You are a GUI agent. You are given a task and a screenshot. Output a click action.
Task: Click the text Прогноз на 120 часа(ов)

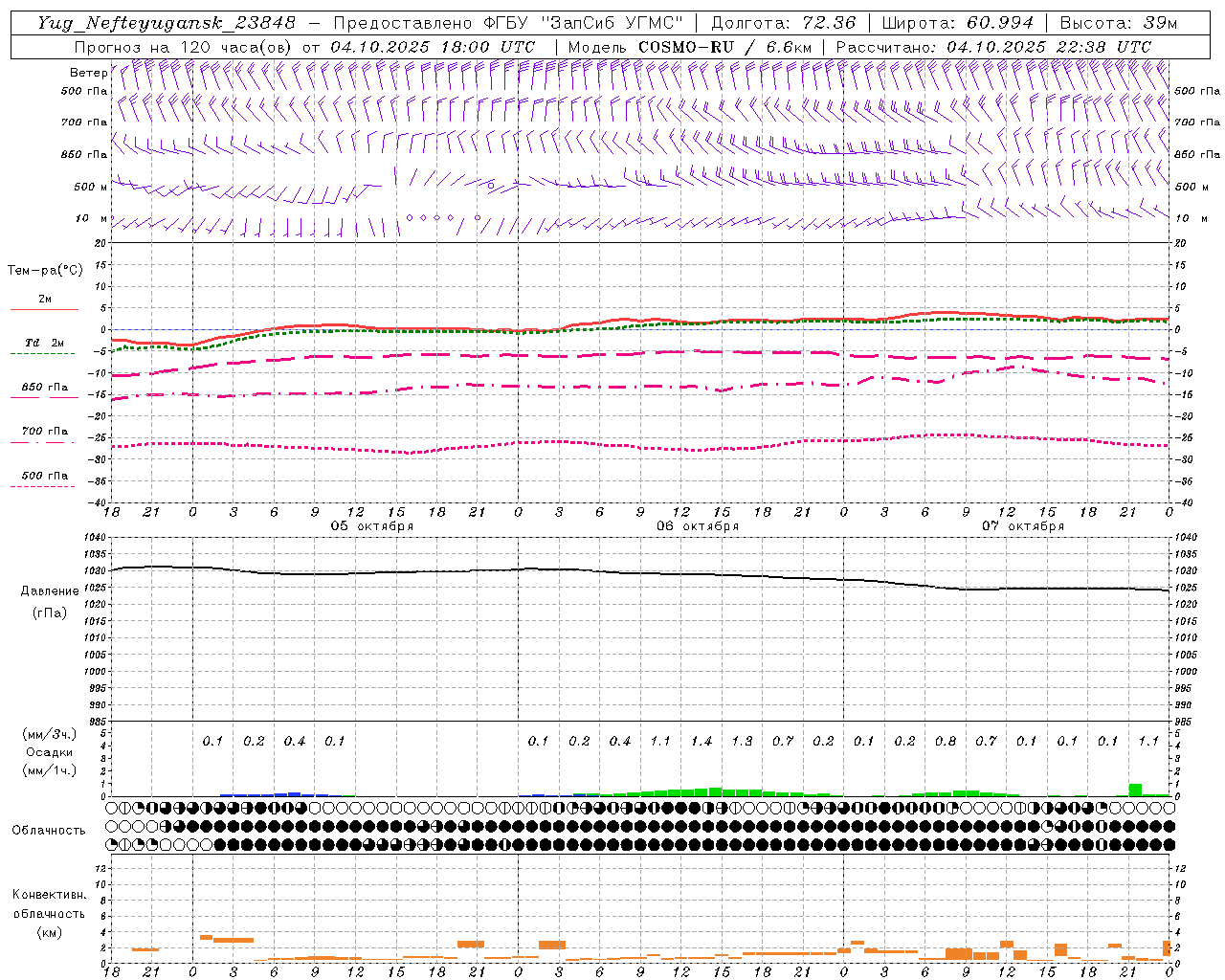184,47
